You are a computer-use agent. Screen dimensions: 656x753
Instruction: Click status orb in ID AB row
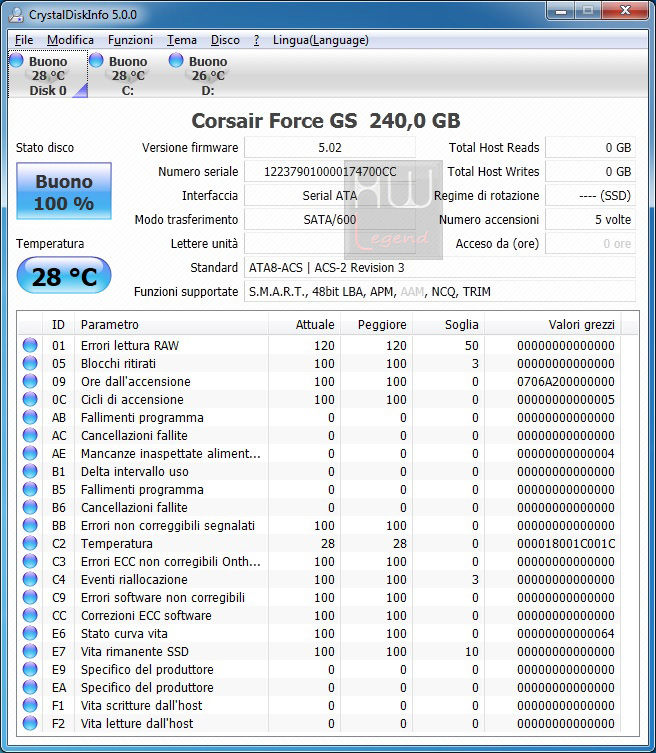[x=30, y=417]
